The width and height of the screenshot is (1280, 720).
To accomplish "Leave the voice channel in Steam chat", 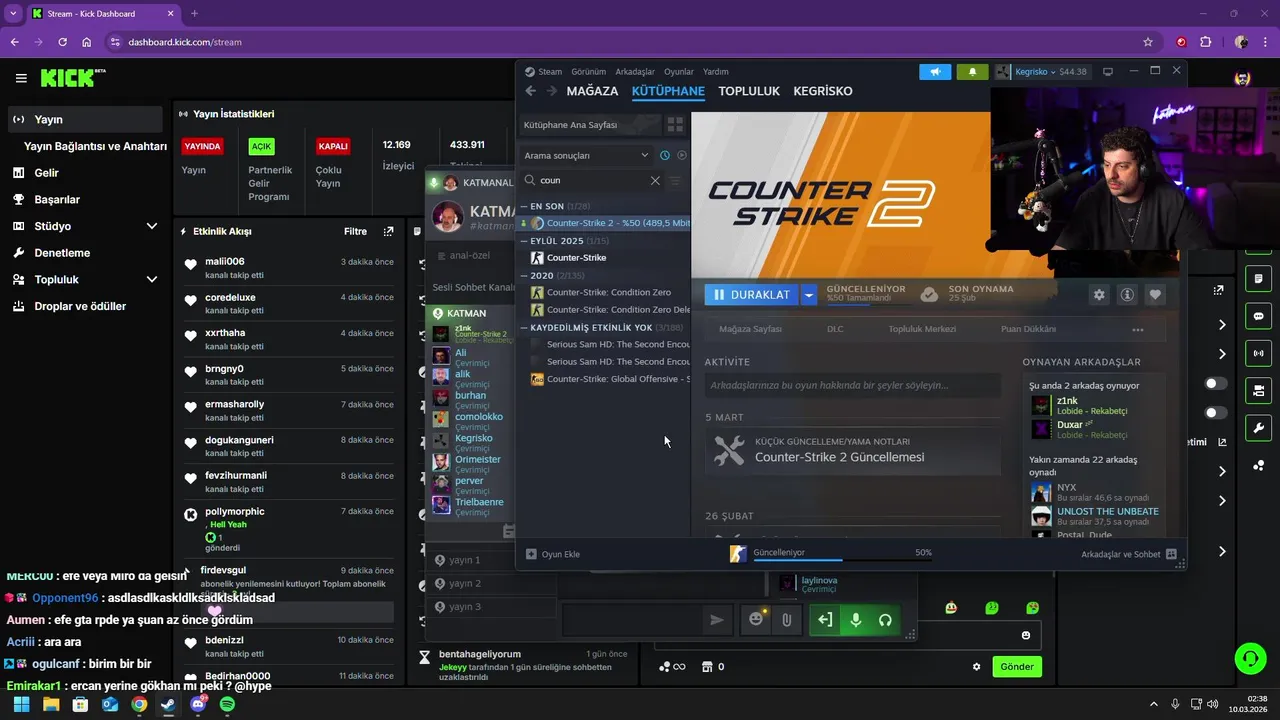I will [825, 620].
